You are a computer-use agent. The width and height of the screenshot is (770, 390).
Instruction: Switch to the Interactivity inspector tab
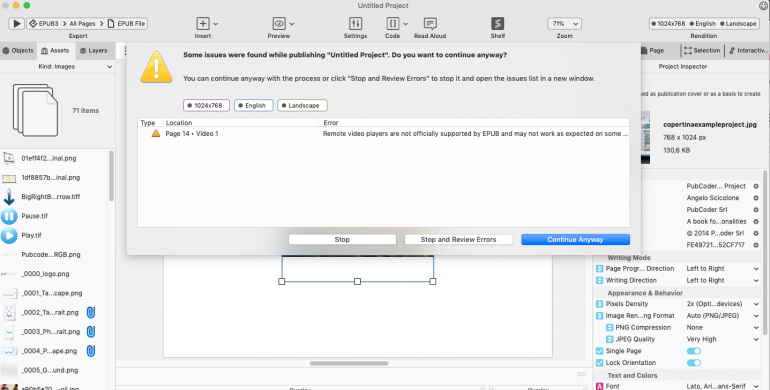(x=748, y=51)
